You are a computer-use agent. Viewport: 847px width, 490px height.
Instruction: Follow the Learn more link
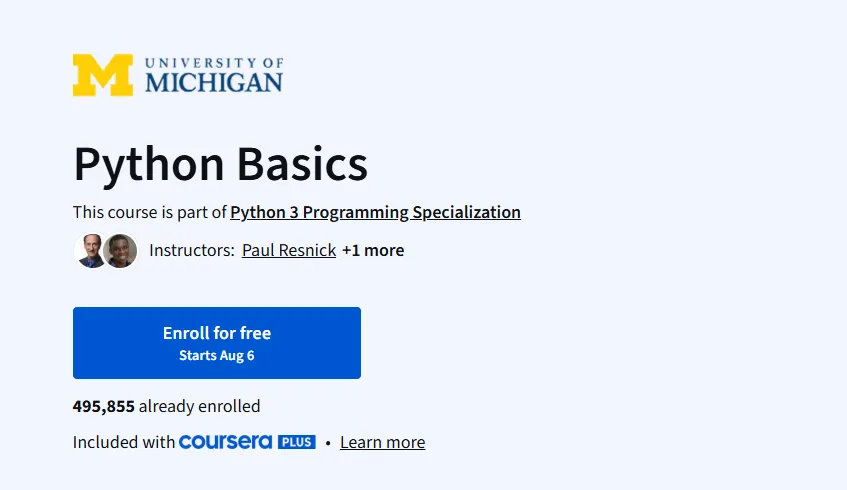point(382,442)
